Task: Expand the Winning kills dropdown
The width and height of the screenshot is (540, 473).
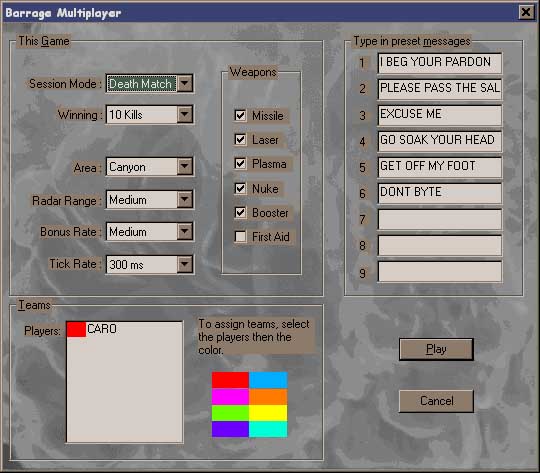Action: coord(185,114)
